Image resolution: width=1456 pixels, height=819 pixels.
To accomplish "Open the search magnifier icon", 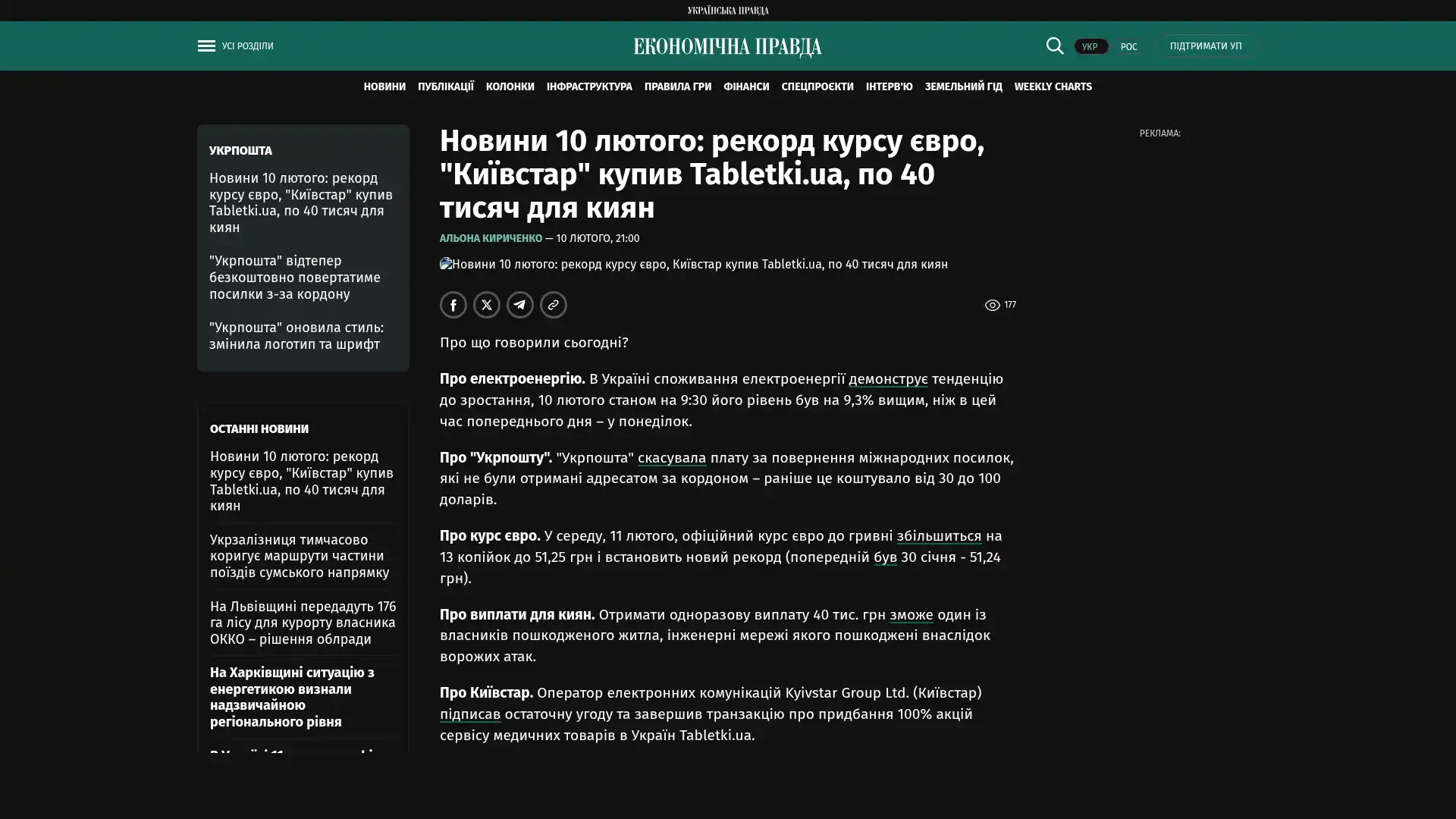I will (1054, 45).
